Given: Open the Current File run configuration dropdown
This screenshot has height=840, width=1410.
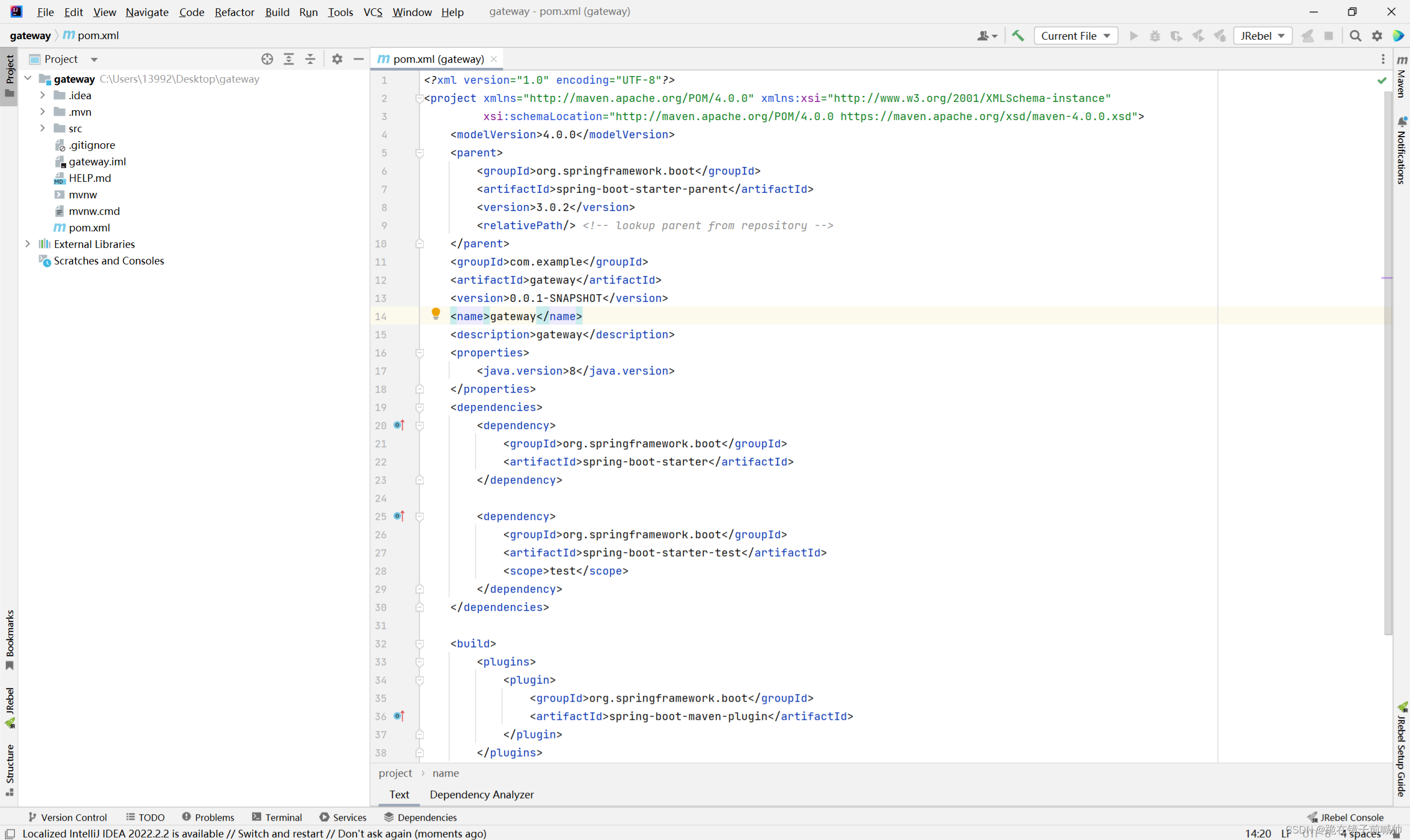Looking at the screenshot, I should pyautogui.click(x=1075, y=36).
